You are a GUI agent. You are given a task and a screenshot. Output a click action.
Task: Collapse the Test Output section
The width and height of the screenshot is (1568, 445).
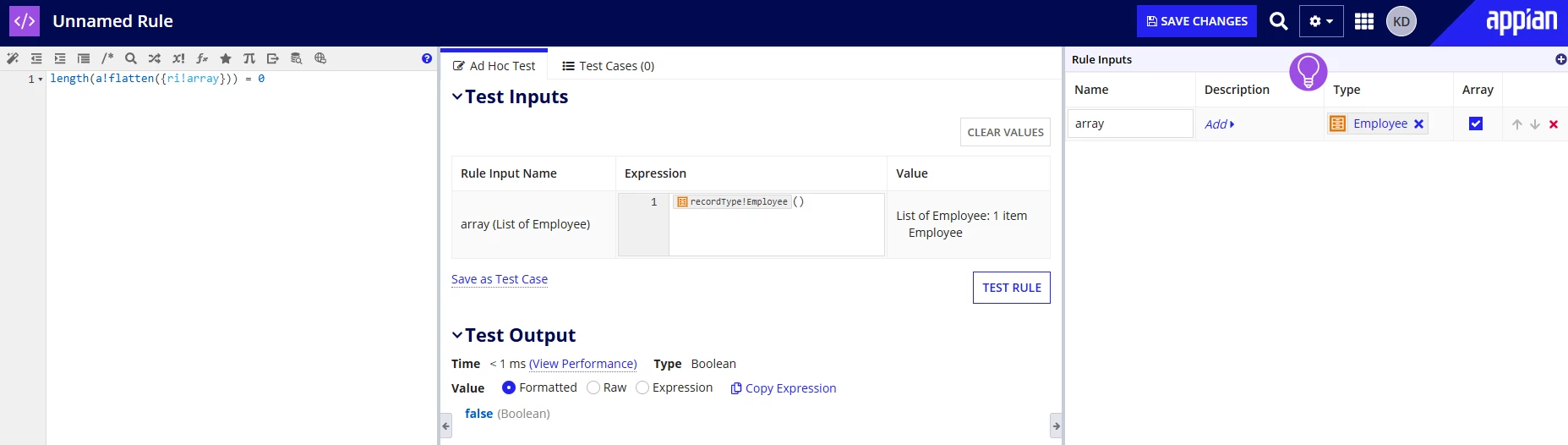coord(457,335)
